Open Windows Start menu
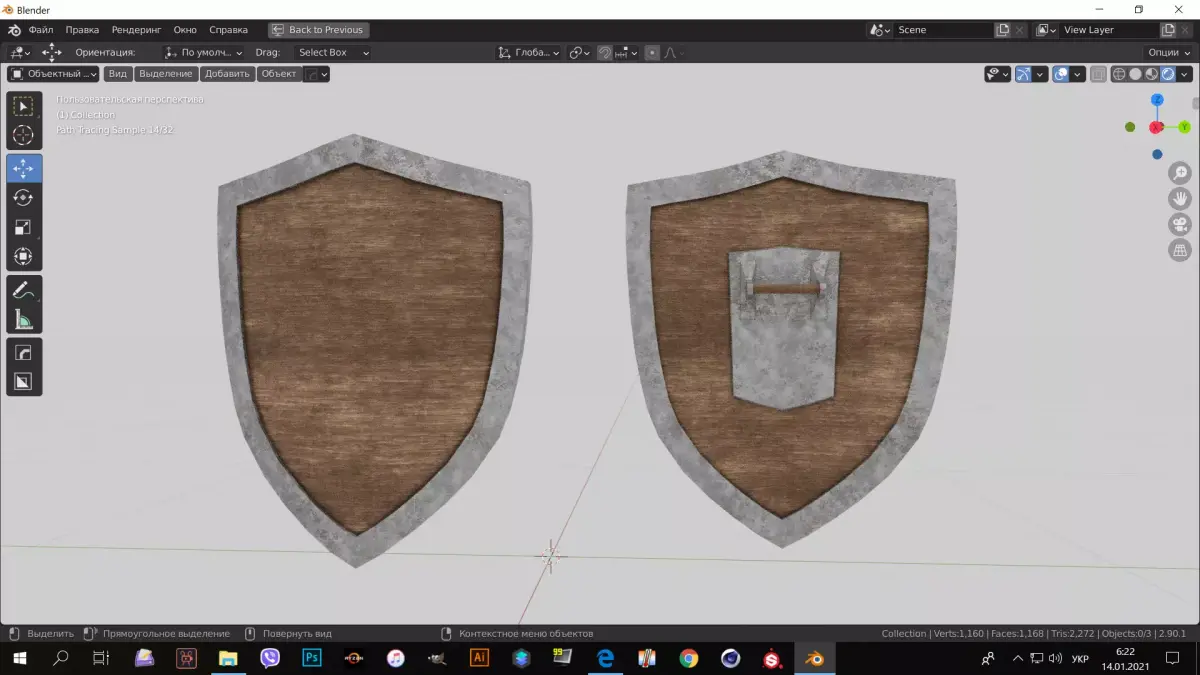Screen dimensions: 1200x675 point(20,658)
